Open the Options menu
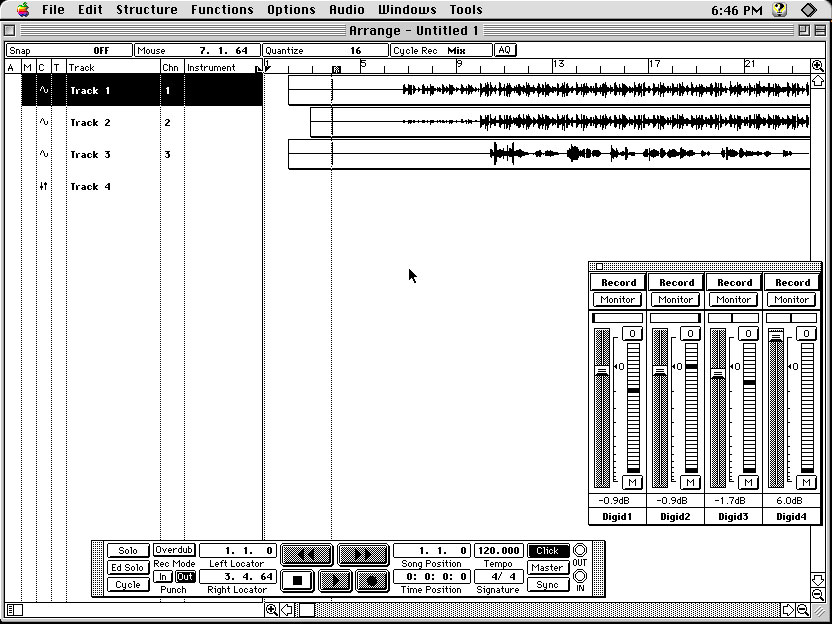Image resolution: width=832 pixels, height=624 pixels. (x=291, y=10)
